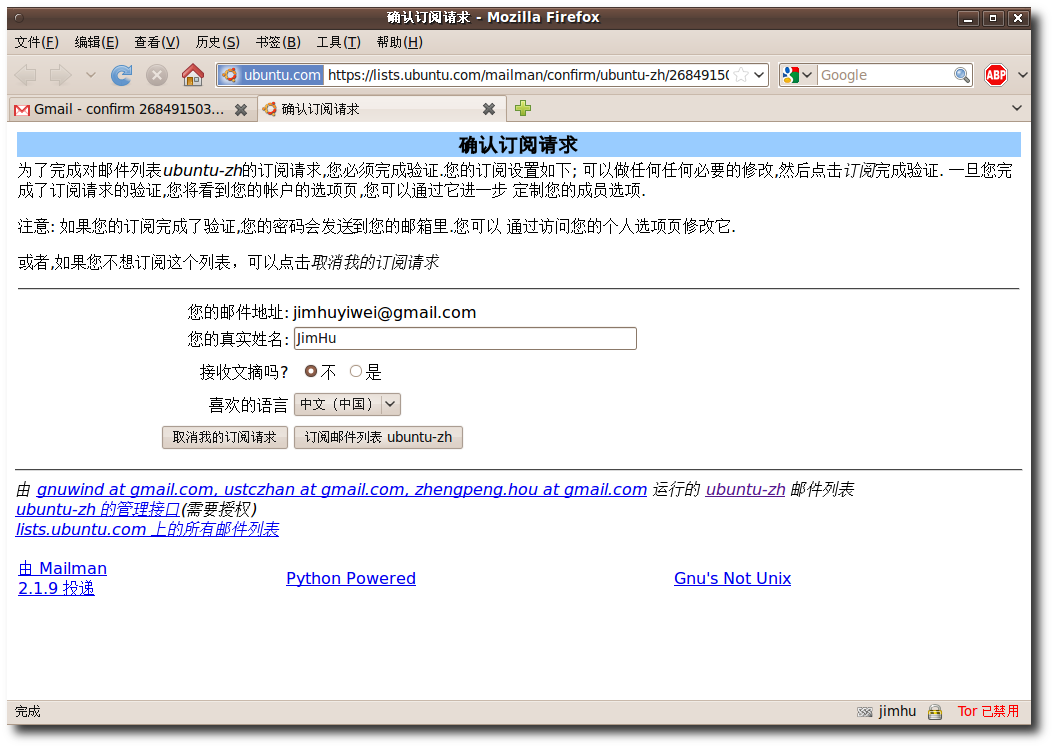The image size is (1054, 748).
Task: Bookmark page with the star icon
Action: [x=741, y=75]
